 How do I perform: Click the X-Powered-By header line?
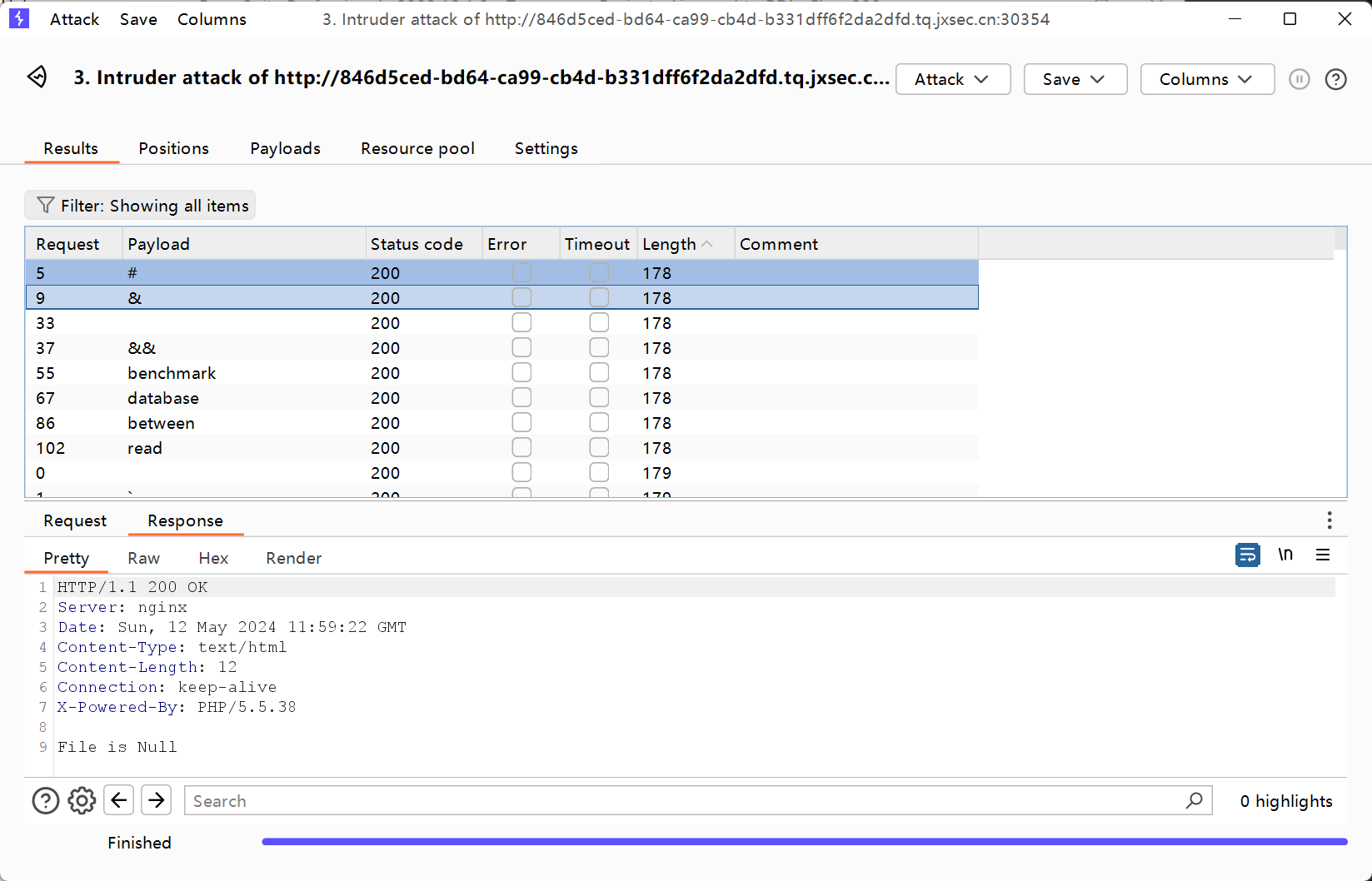click(x=177, y=707)
